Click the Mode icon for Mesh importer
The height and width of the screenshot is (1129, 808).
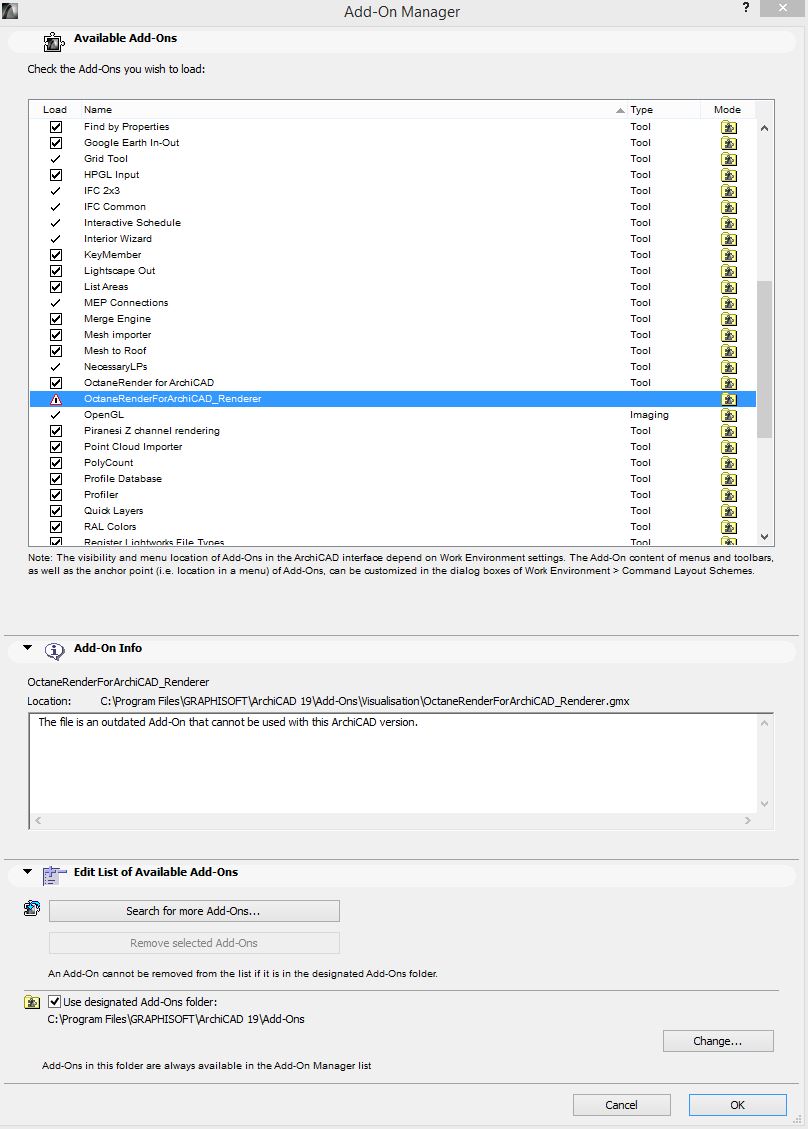tap(729, 335)
